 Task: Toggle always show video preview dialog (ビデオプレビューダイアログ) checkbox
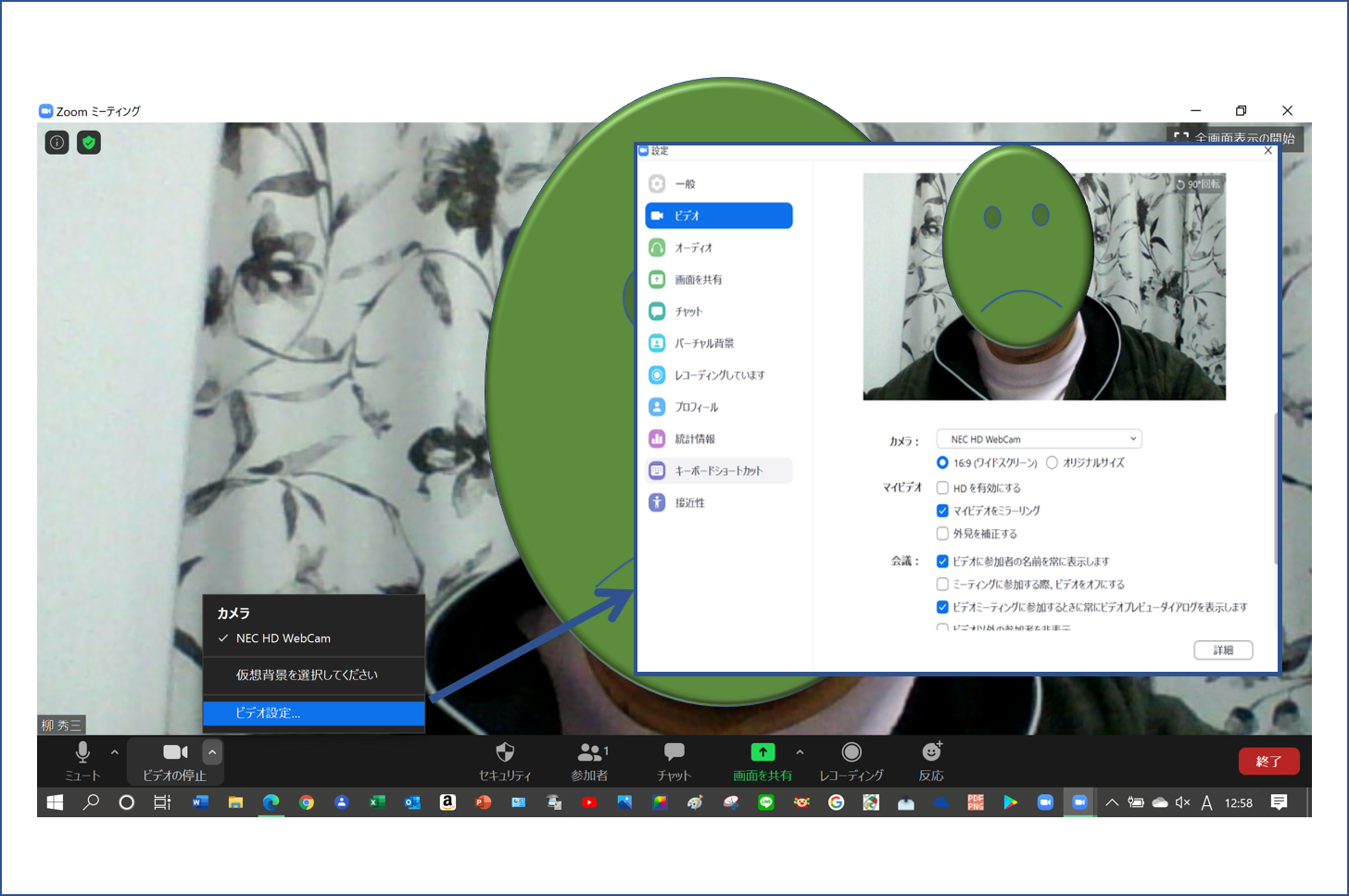click(942, 608)
